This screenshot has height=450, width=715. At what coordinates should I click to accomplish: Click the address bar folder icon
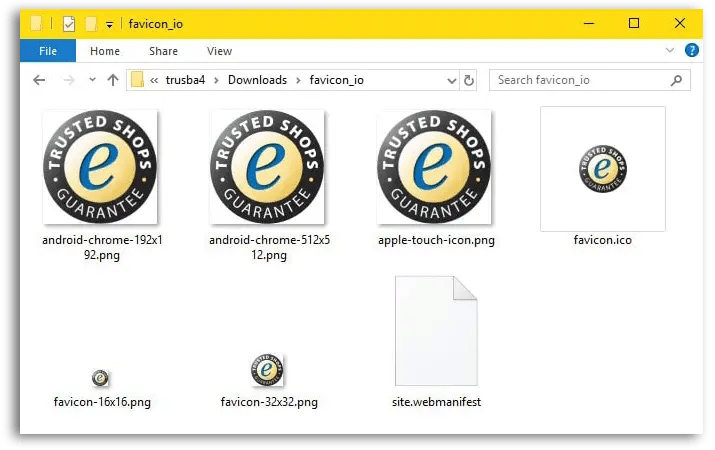click(x=137, y=80)
